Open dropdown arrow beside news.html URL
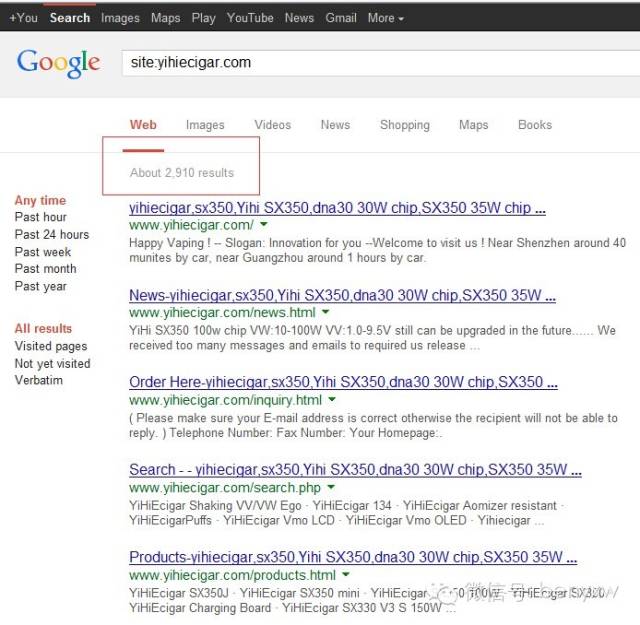Screen dimensions: 640x625 pyautogui.click(x=325, y=312)
